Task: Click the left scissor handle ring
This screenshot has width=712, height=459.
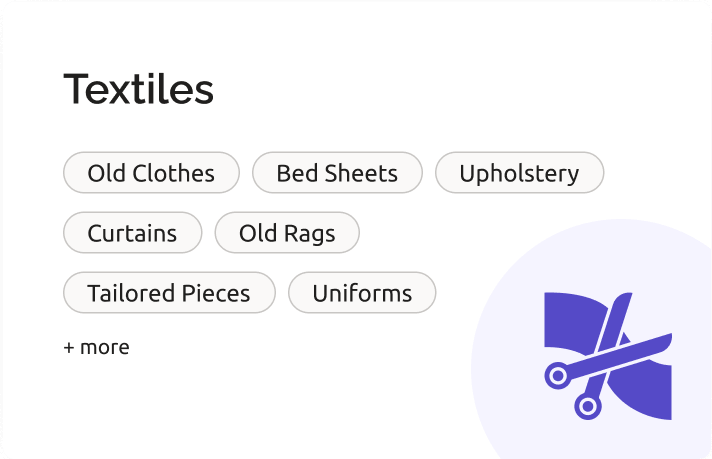Action: (558, 375)
